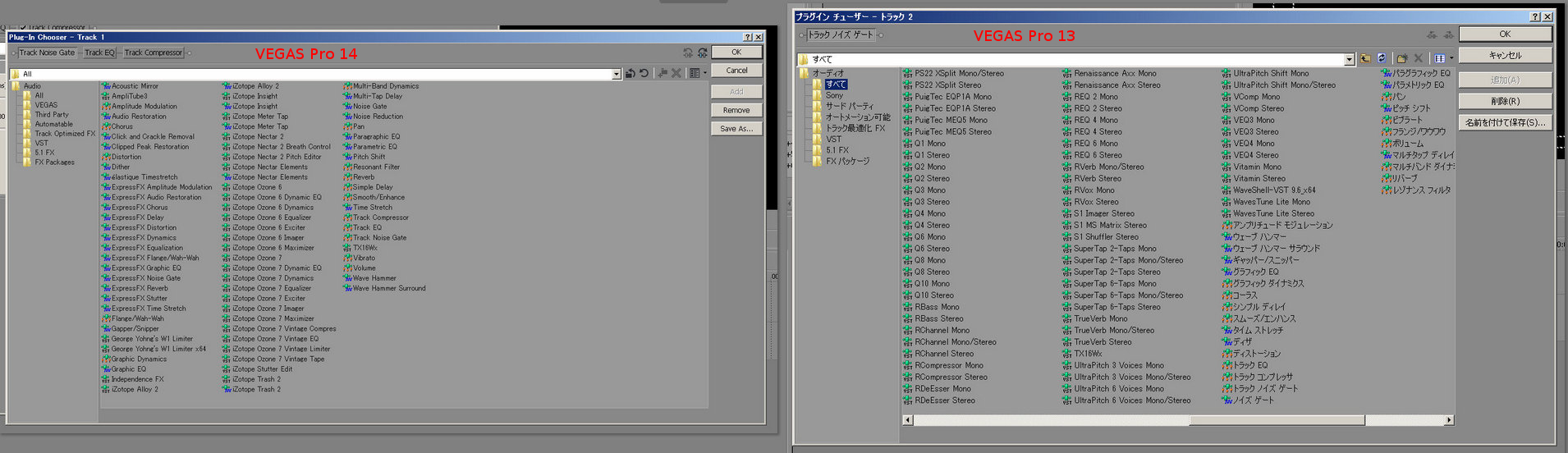The height and width of the screenshot is (453, 1568).
Task: Click Track EQ in the plug-in chain
Action: tap(100, 53)
